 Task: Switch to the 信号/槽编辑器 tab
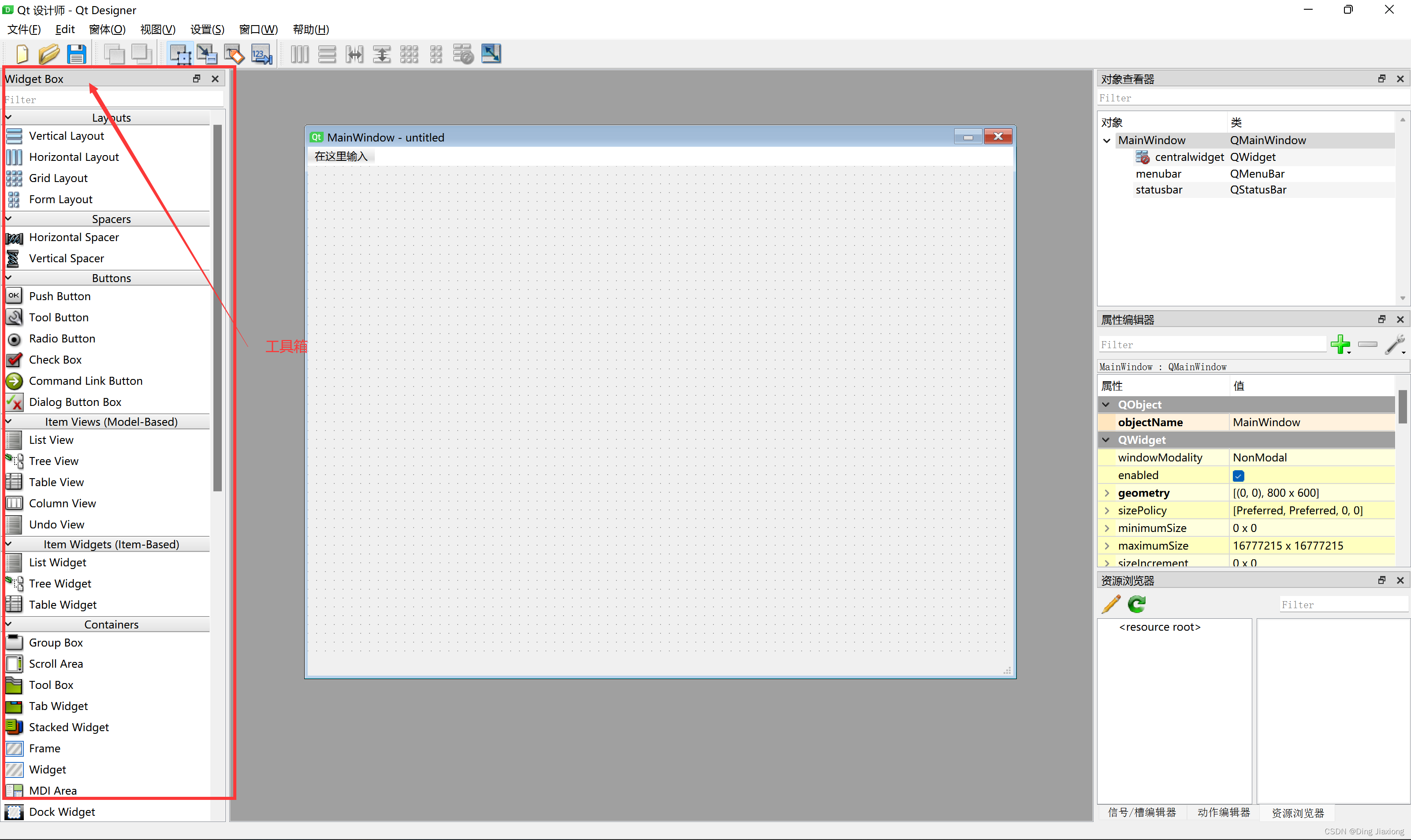(x=1142, y=812)
